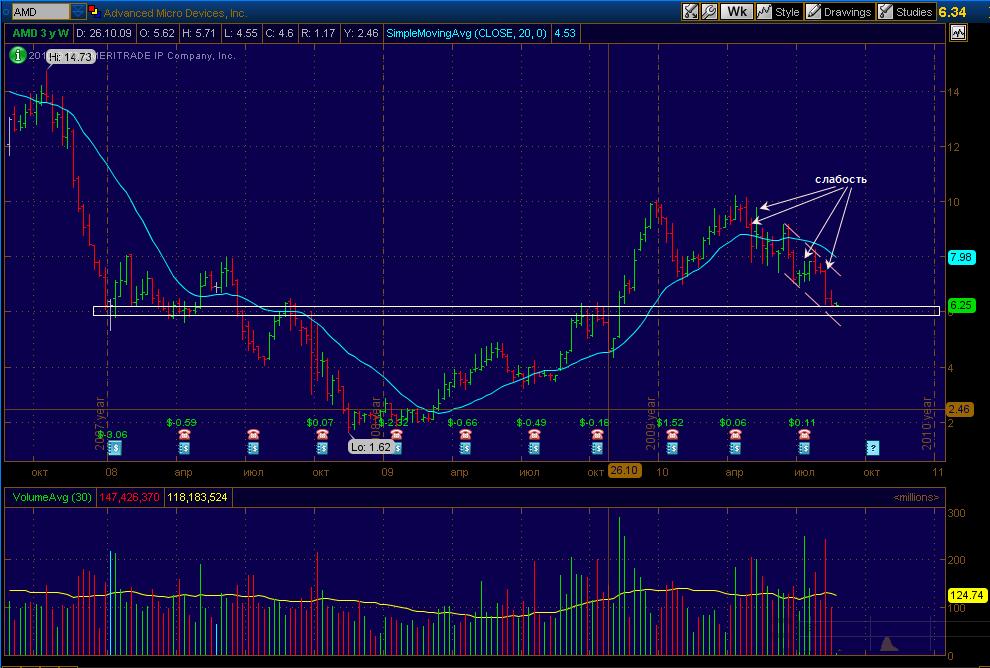Expand the AMD symbol dropdown arrow
This screenshot has height=668, width=990.
78,11
